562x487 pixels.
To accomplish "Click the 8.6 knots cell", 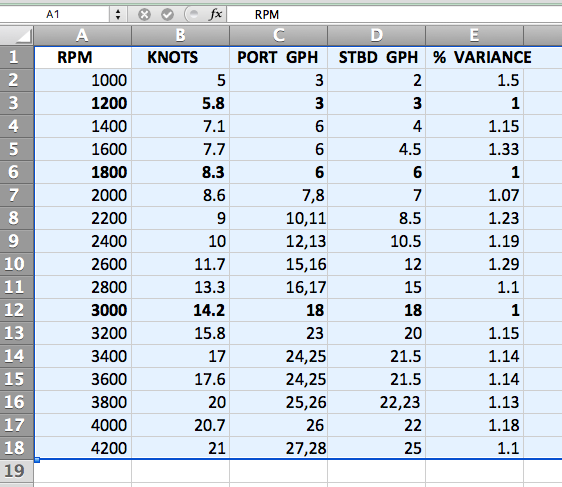I will pyautogui.click(x=180, y=195).
